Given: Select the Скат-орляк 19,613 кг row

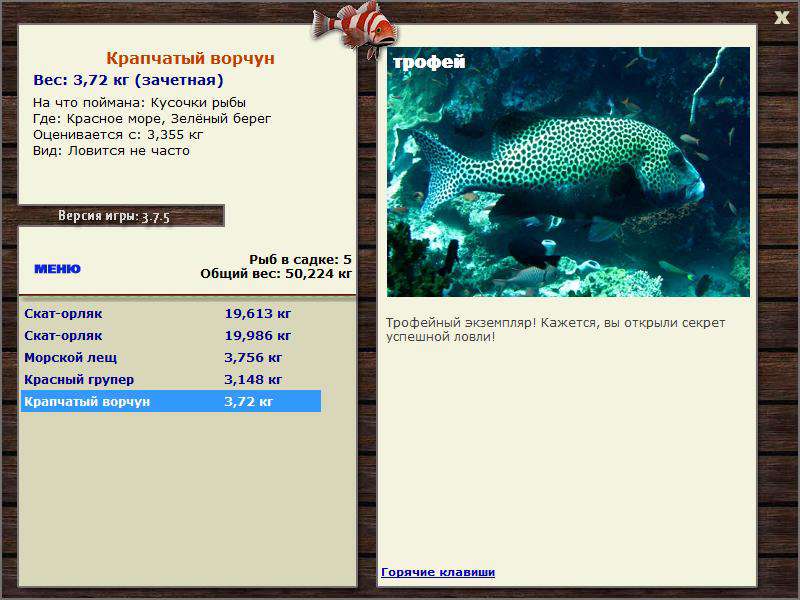Looking at the screenshot, I should pyautogui.click(x=171, y=313).
